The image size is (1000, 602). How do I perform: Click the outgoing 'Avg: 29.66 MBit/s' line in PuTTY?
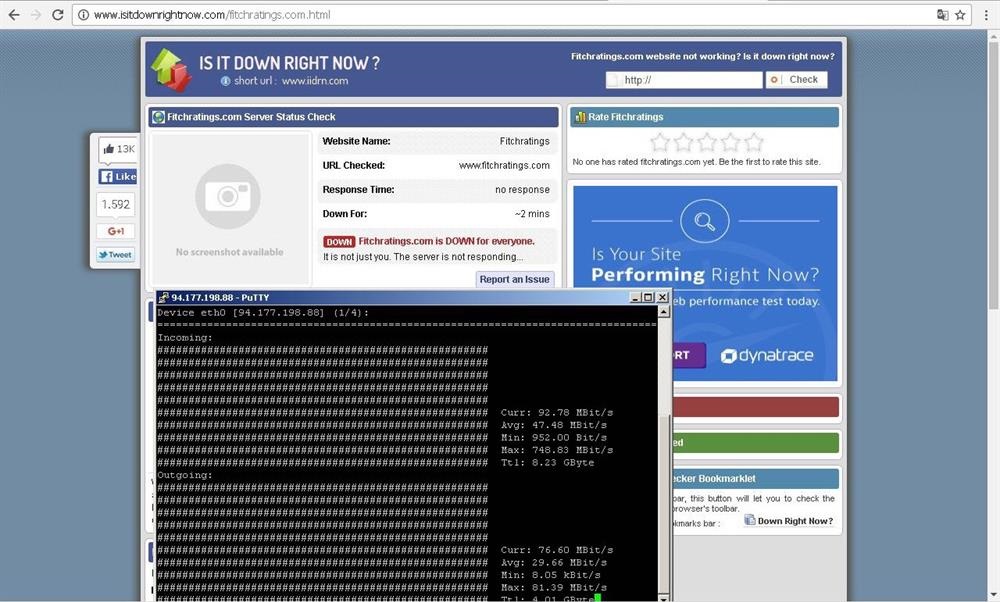pyautogui.click(x=554, y=562)
